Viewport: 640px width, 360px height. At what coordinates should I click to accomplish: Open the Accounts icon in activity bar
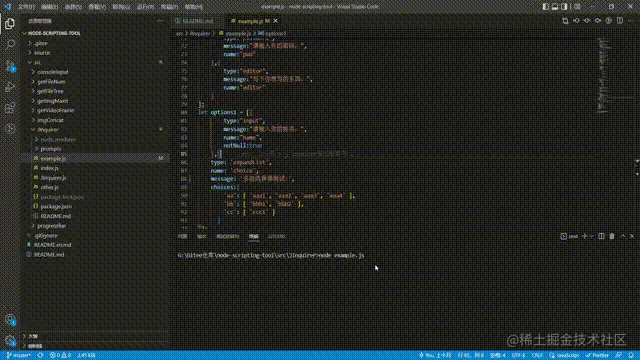(10, 319)
